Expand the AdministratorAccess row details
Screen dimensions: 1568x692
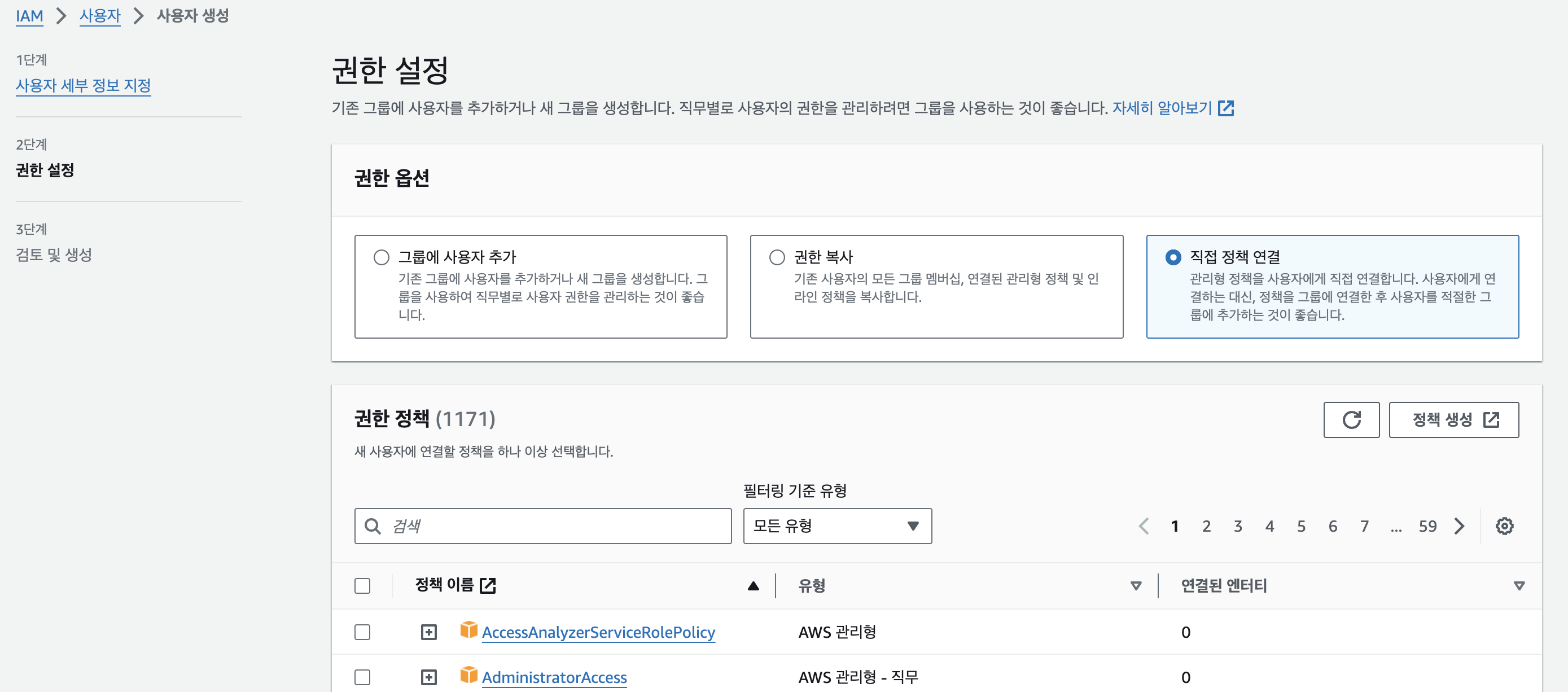(x=428, y=677)
